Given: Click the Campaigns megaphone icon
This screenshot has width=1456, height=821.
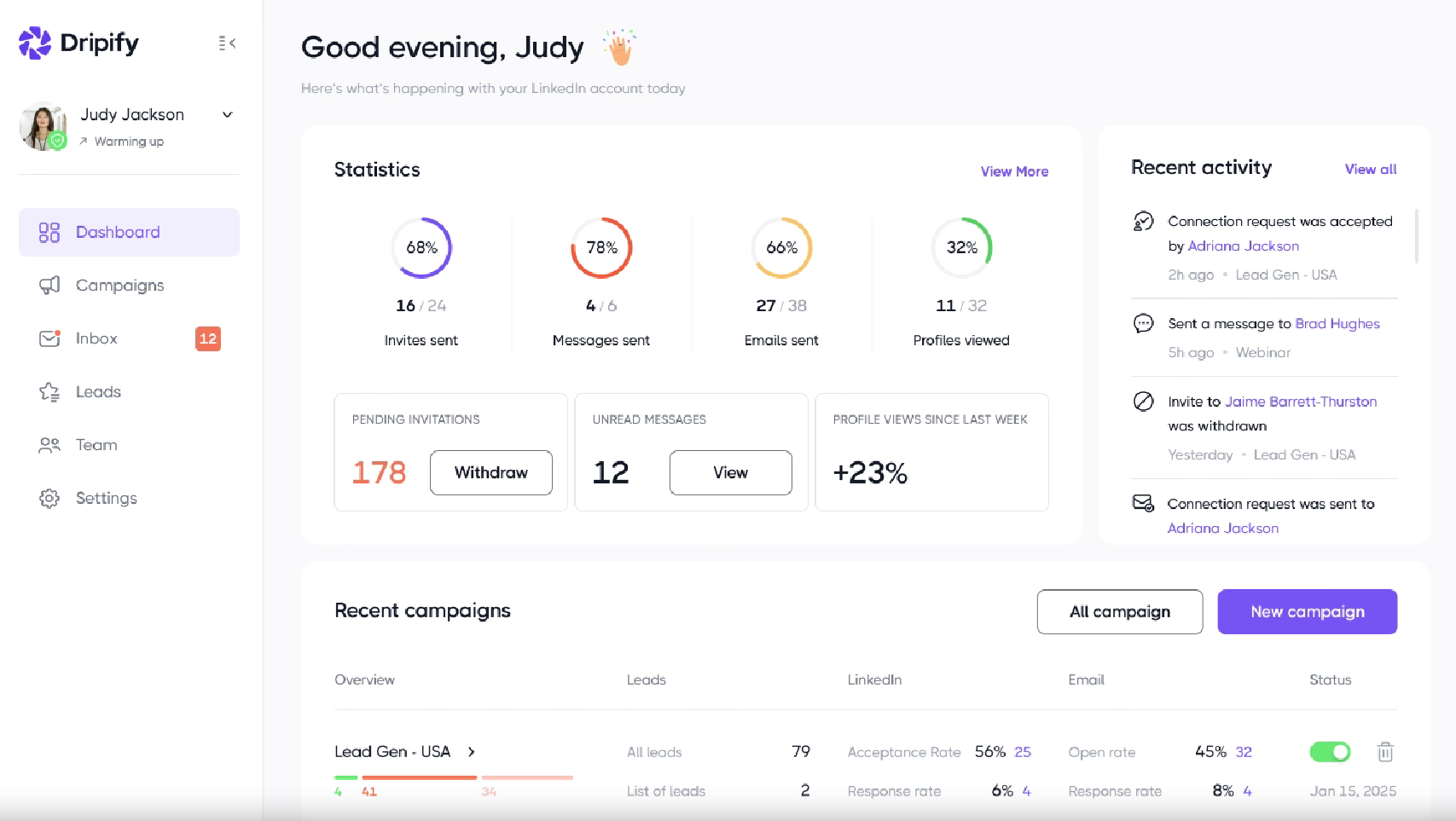Looking at the screenshot, I should coord(49,286).
